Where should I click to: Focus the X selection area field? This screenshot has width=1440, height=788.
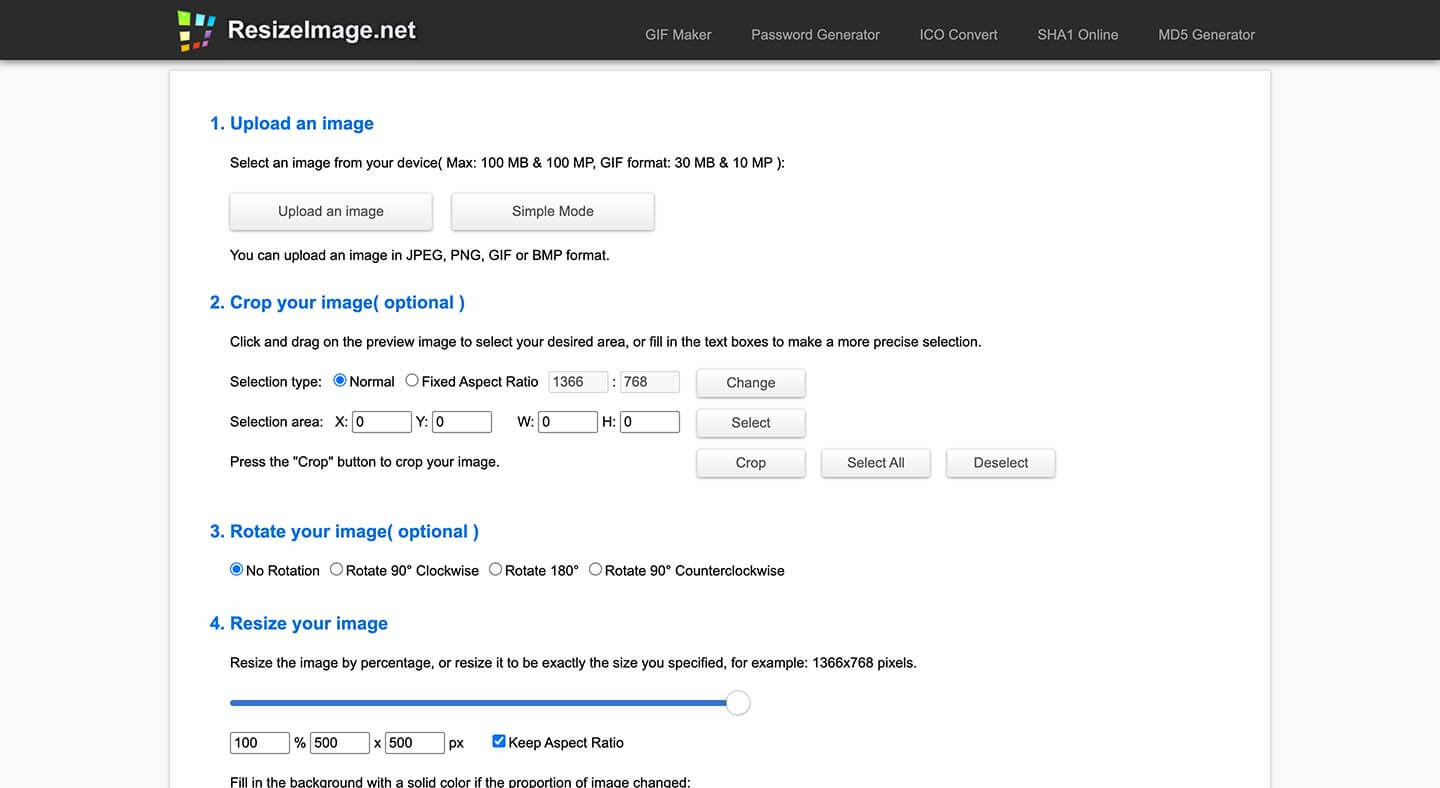point(382,422)
